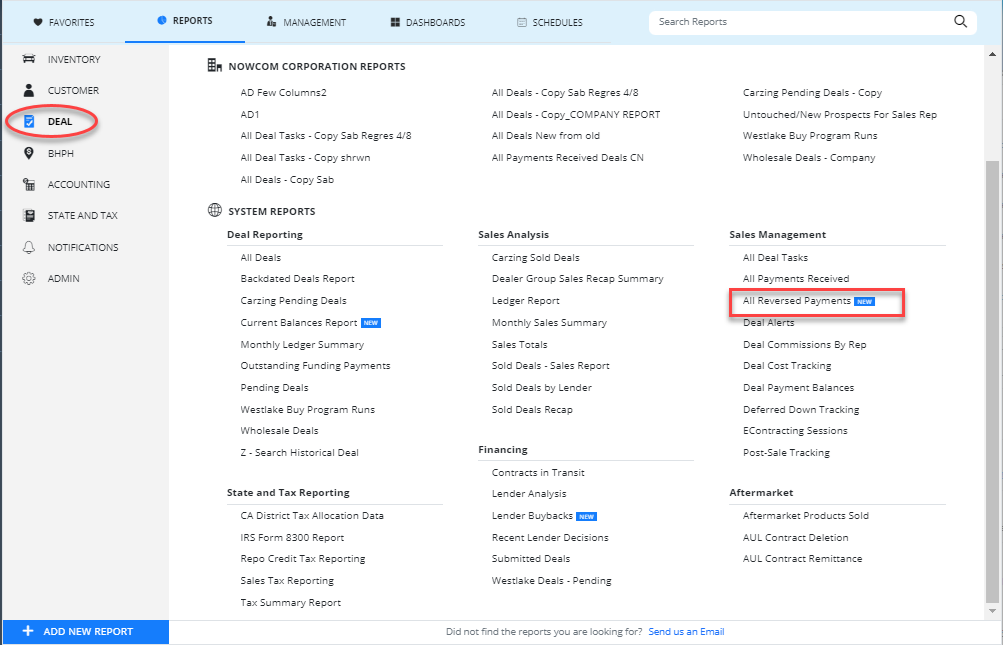Open the Outstanding Funding Payments report
The height and width of the screenshot is (645, 1003).
click(x=315, y=366)
